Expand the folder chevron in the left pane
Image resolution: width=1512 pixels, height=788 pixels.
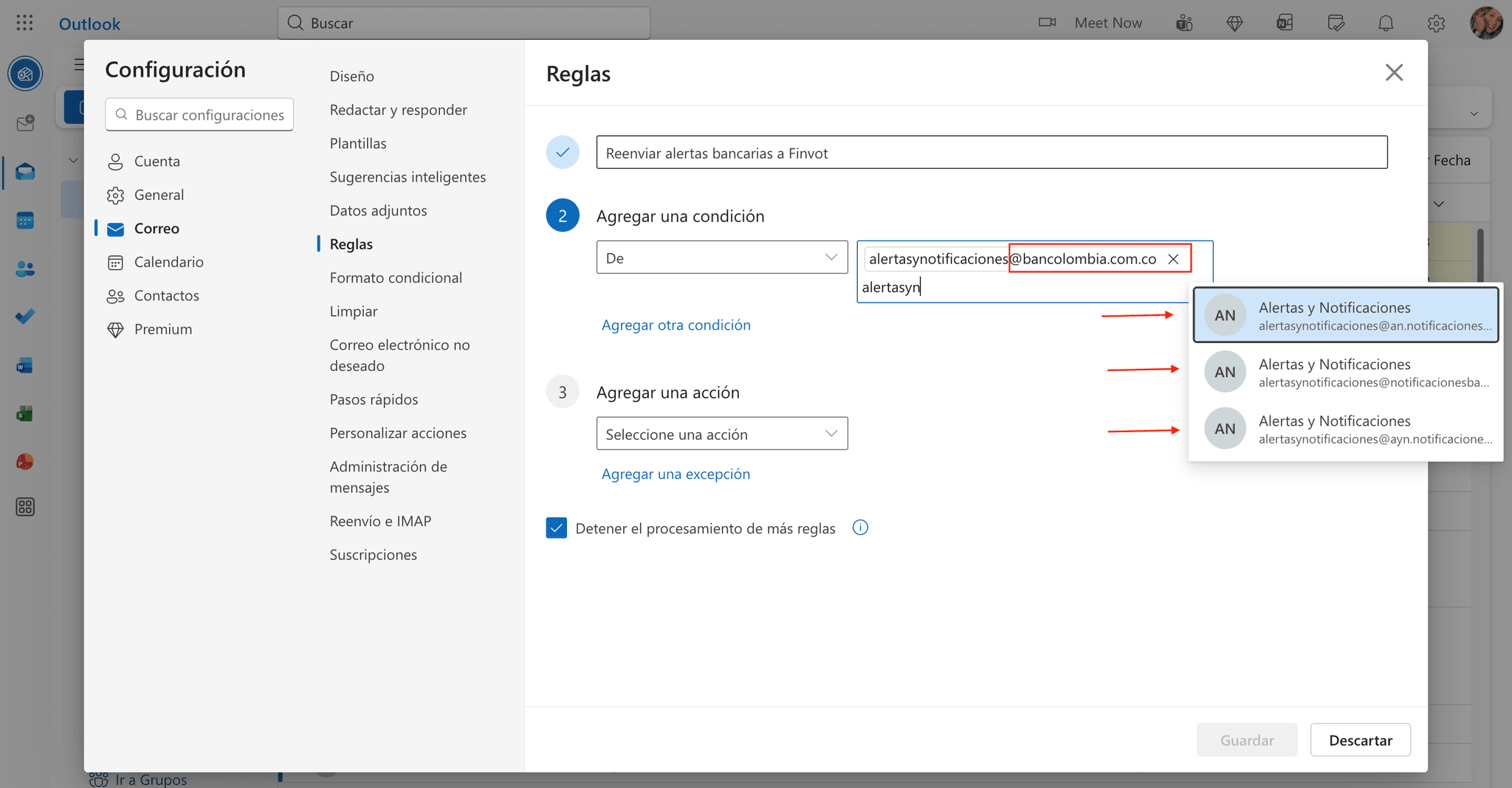tap(73, 160)
